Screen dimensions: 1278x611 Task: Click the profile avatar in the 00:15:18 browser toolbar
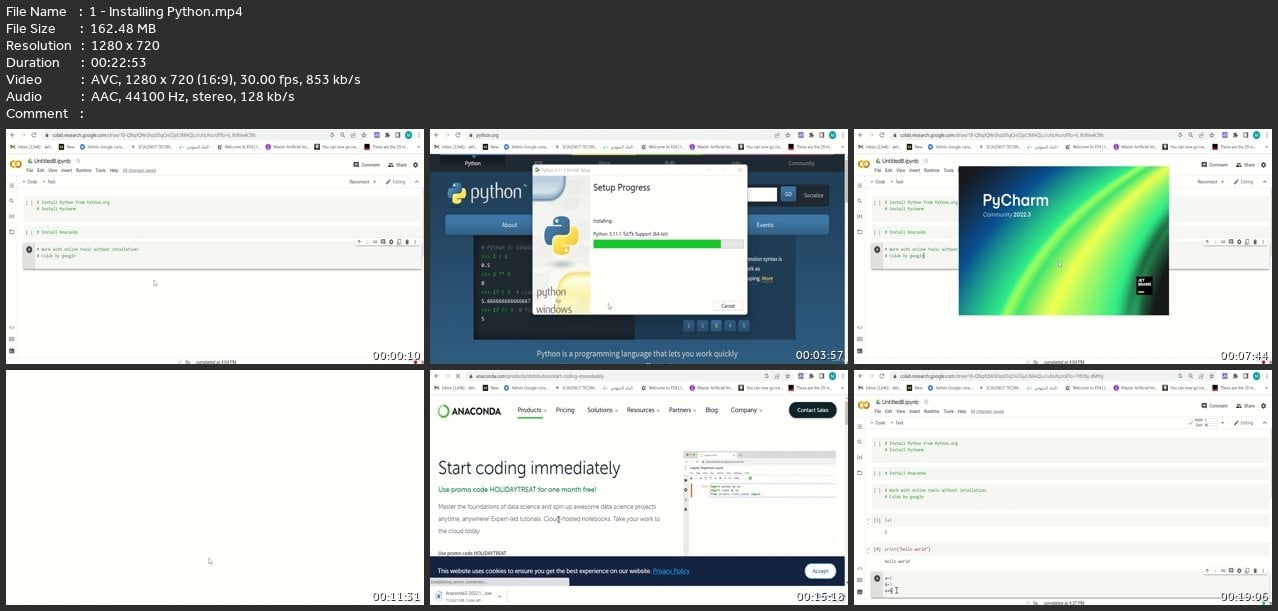(832, 376)
